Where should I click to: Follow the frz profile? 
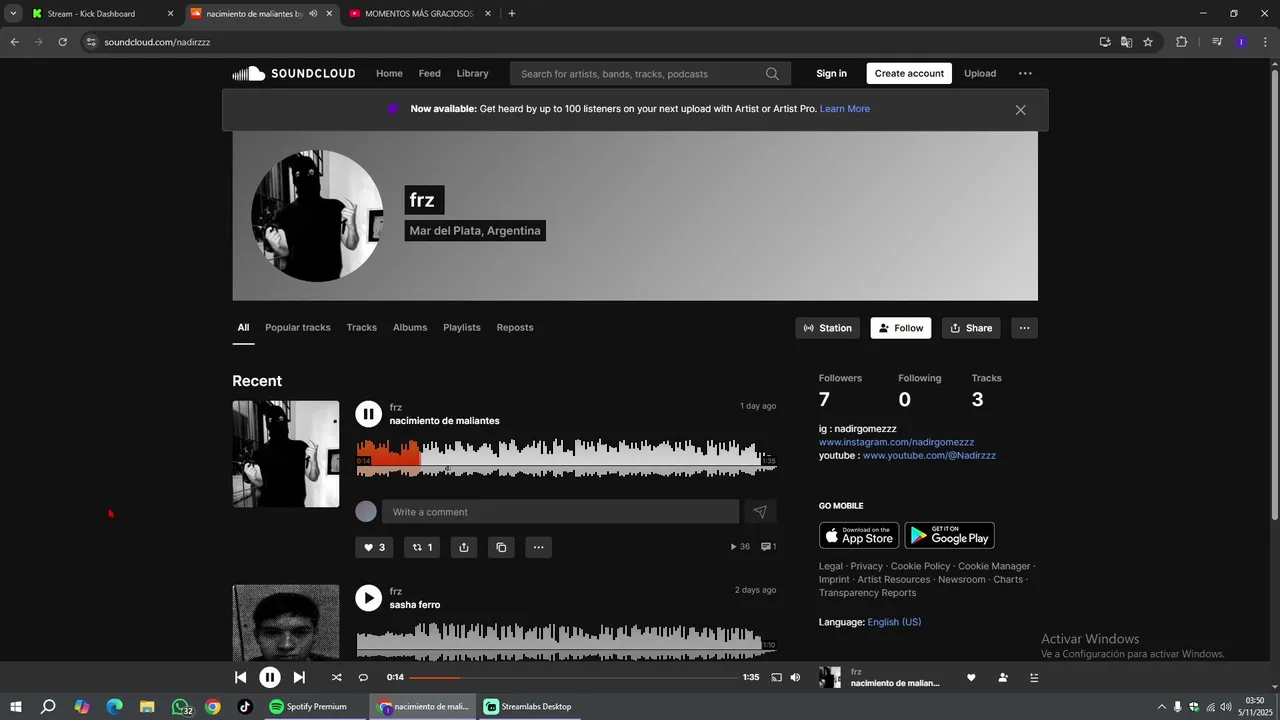coord(901,328)
